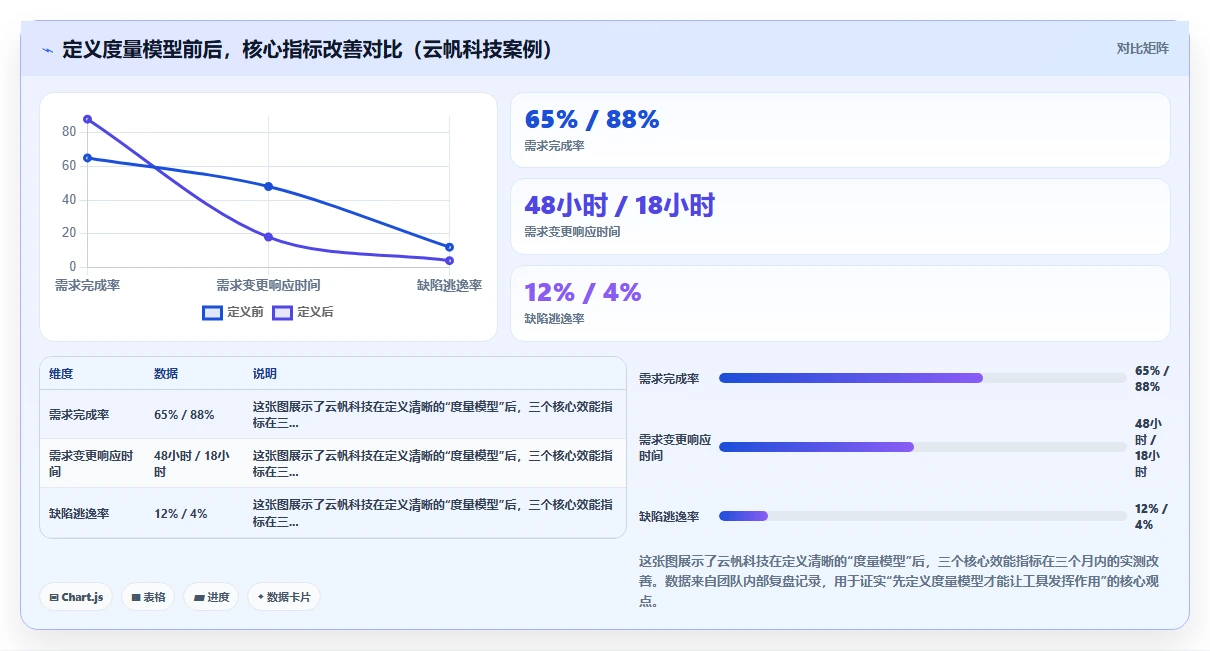Viewport: 1210px width, 651px height.
Task: Click the 65% / 88% card value
Action: coord(592,120)
